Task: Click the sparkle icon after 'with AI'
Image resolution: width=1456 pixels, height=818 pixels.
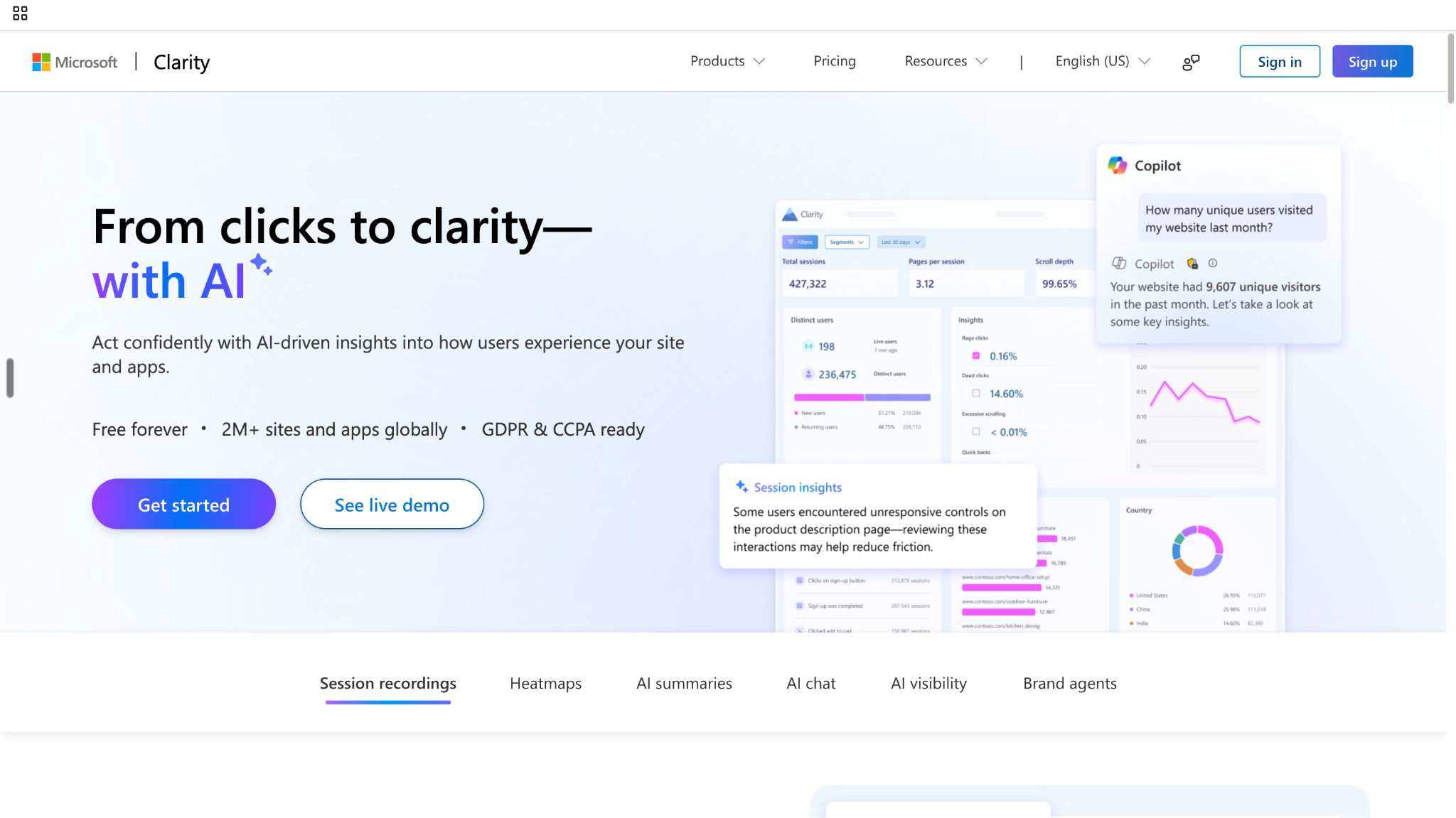Action: coord(262,264)
